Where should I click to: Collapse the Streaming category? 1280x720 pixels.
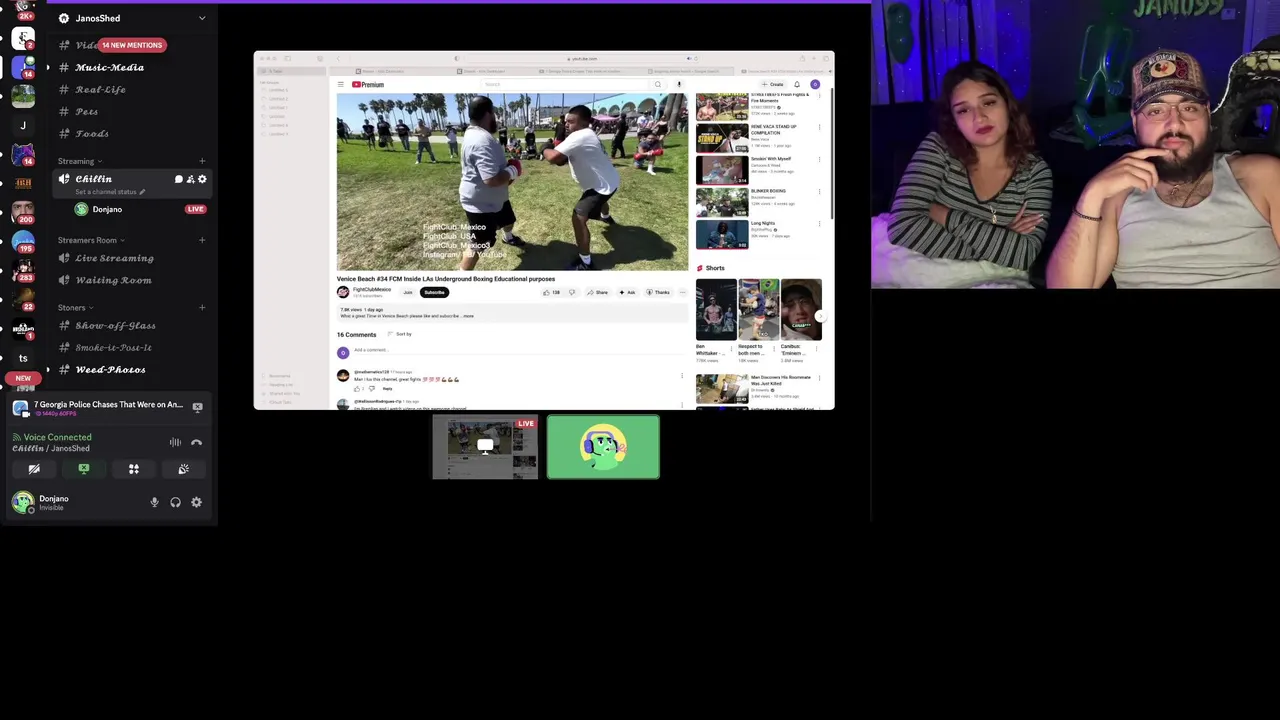[x=79, y=161]
